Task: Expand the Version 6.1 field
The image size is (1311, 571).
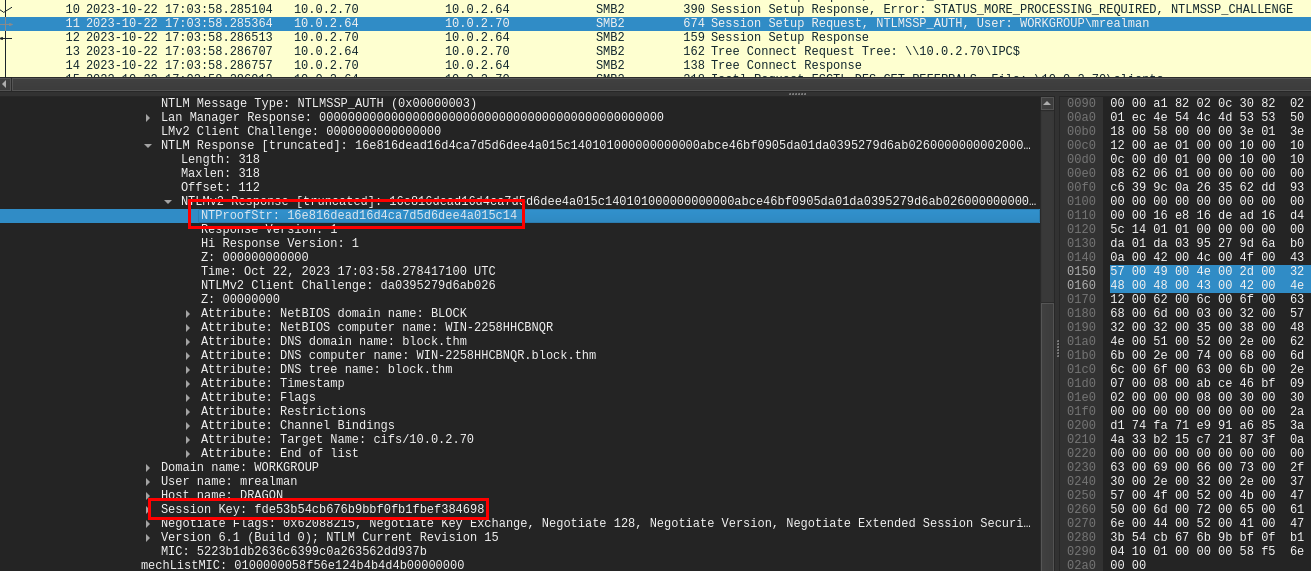Action: [148, 538]
